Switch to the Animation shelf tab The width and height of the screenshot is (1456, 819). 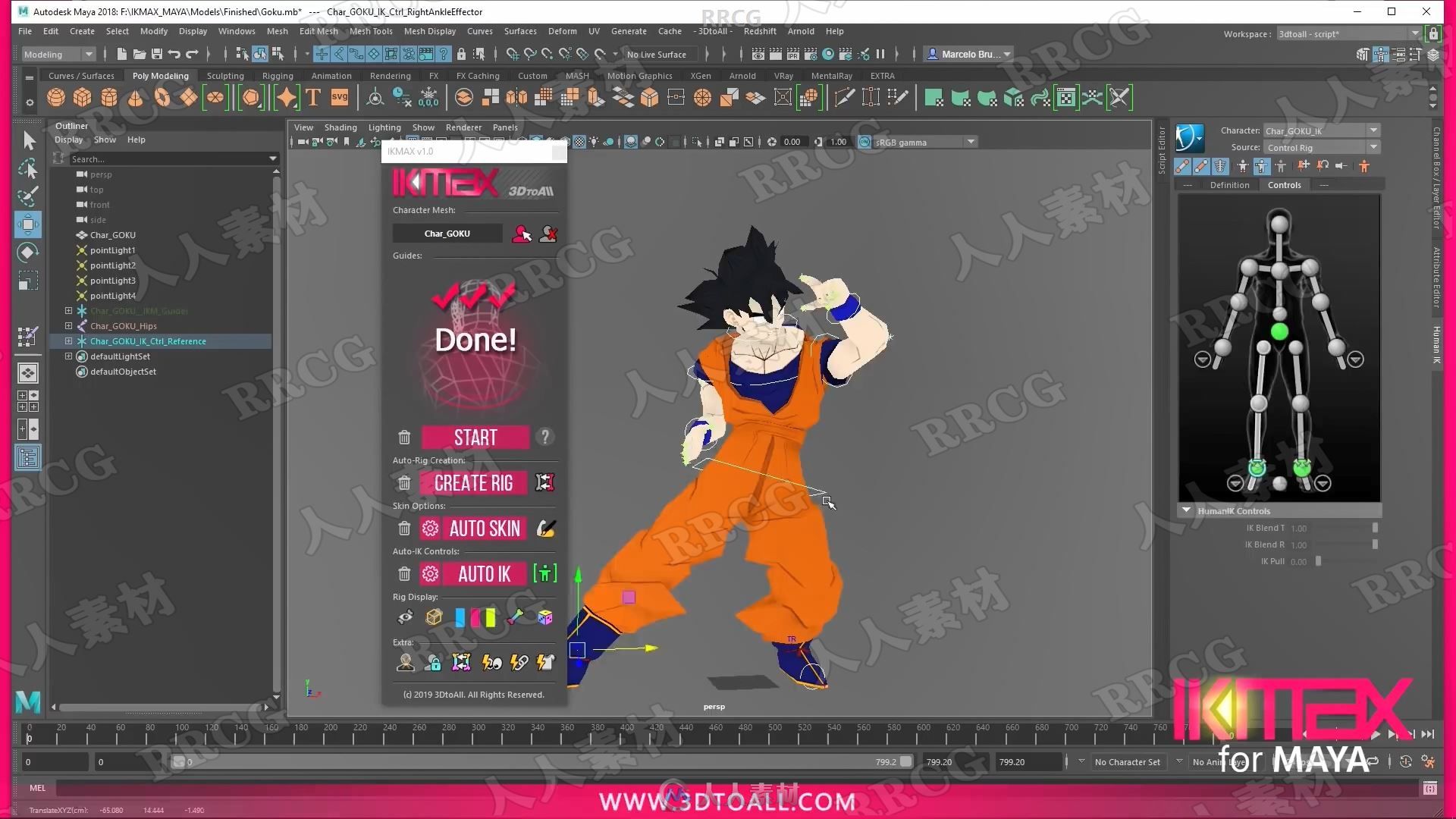point(331,76)
